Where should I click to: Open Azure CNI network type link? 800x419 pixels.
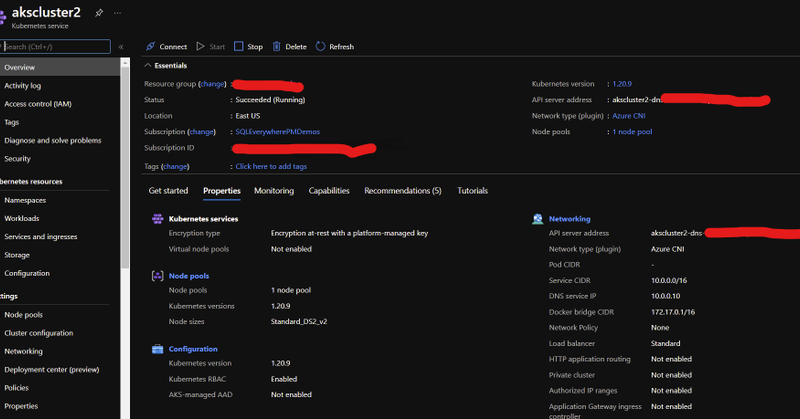click(629, 116)
